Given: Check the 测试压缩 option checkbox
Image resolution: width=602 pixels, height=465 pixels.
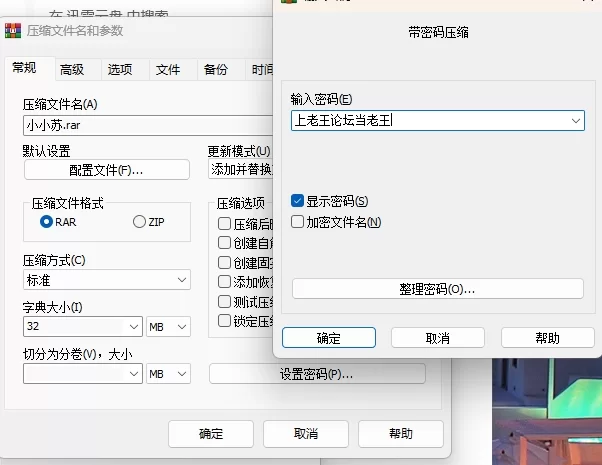Looking at the screenshot, I should [x=224, y=302].
